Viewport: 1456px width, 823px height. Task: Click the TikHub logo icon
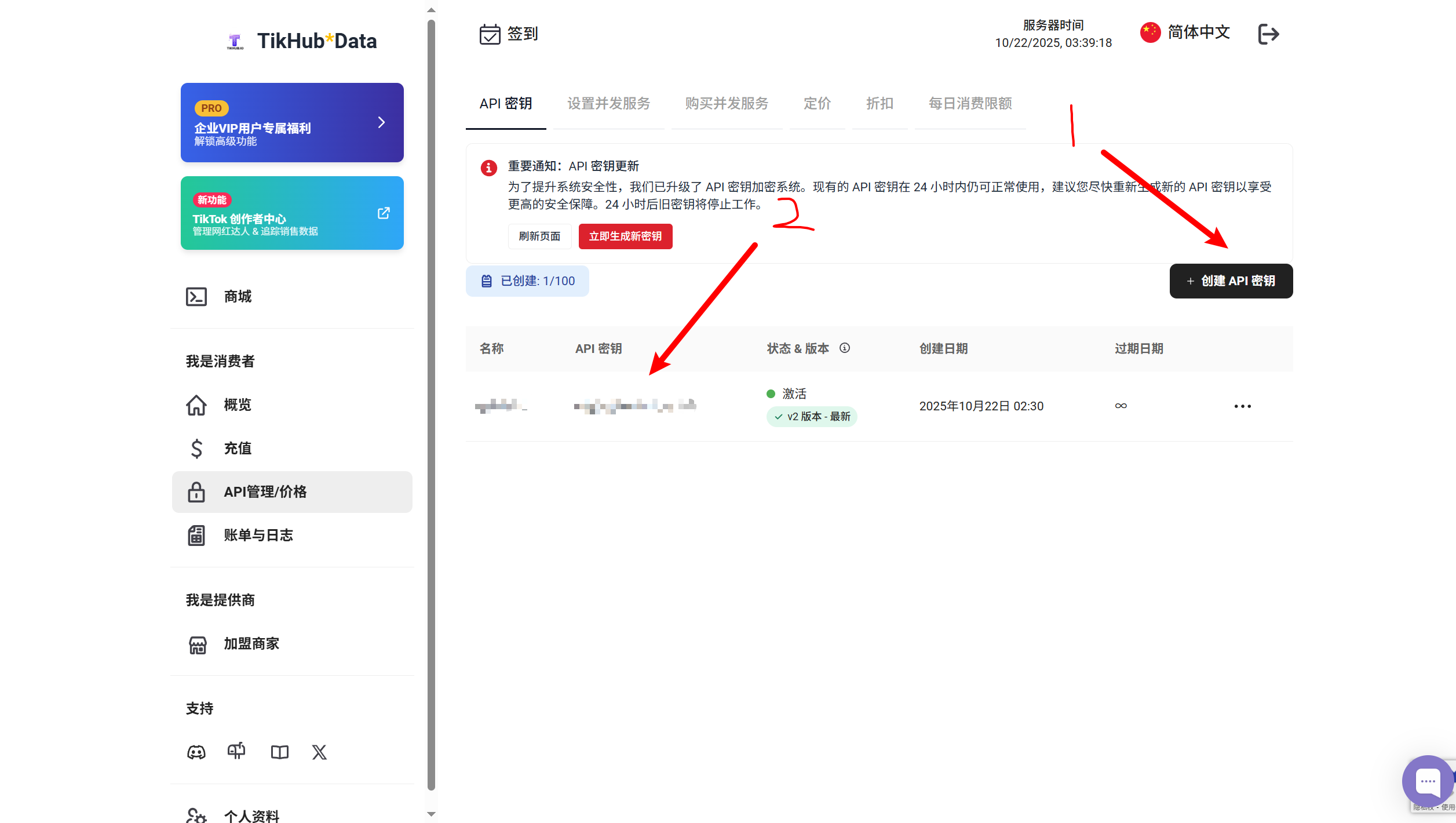(x=235, y=41)
